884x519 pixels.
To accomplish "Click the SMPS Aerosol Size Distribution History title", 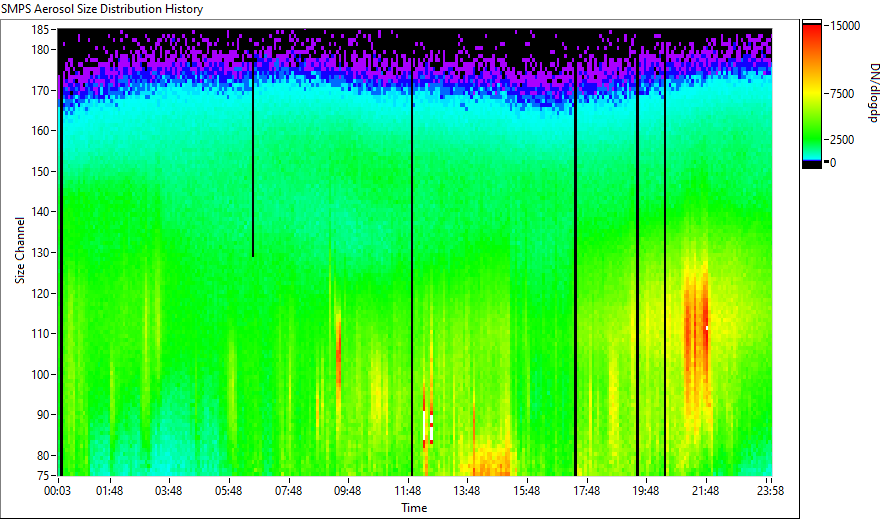I will point(102,9).
